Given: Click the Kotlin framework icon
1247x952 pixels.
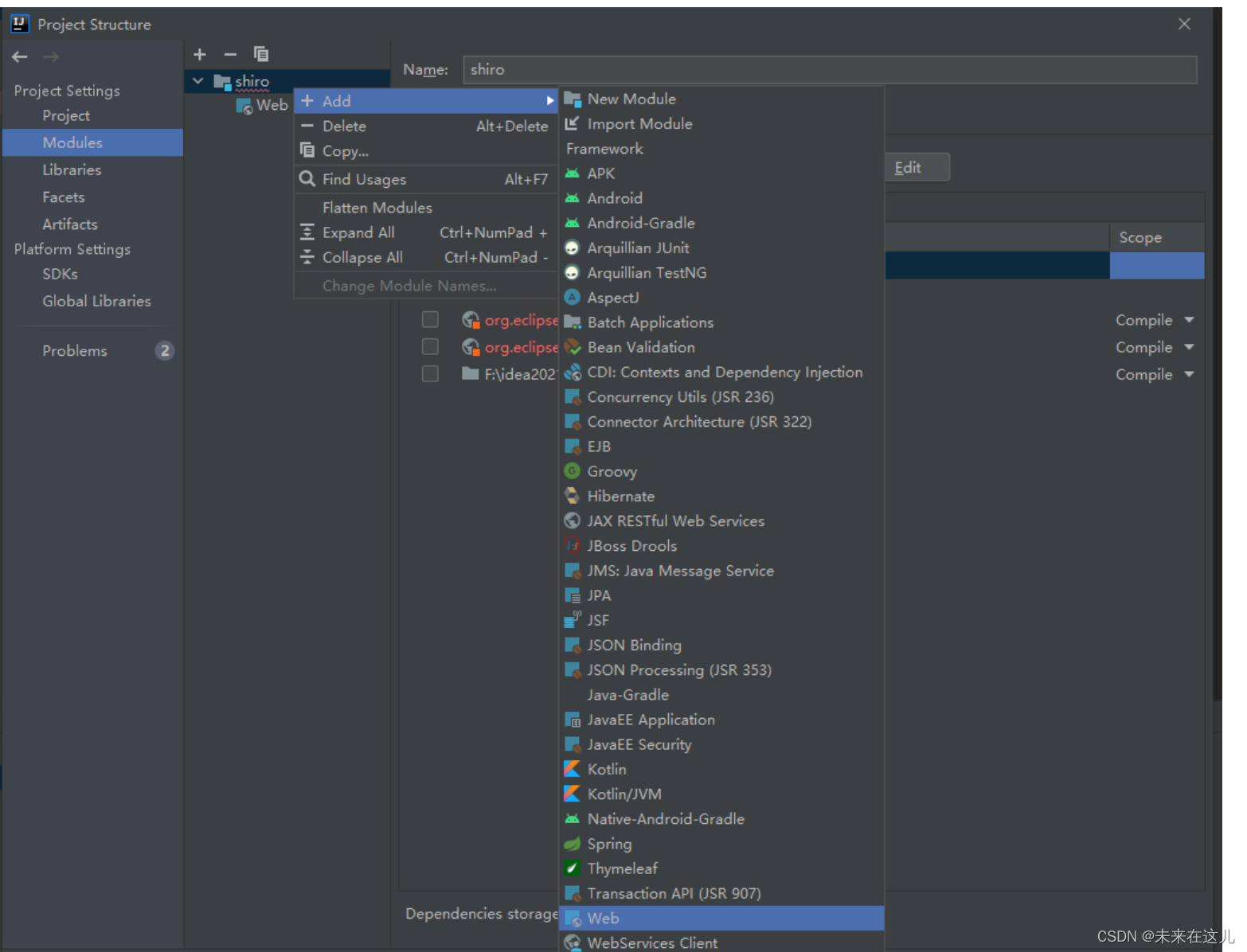Looking at the screenshot, I should pos(572,769).
